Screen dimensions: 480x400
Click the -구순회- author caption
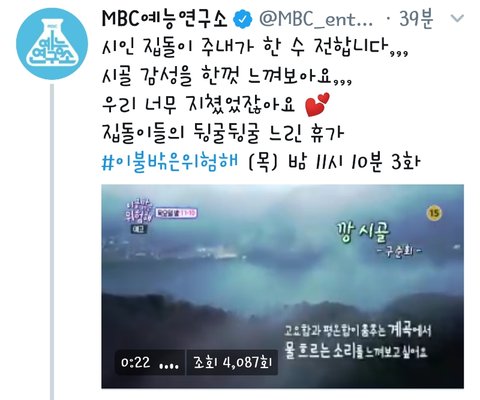(399, 250)
